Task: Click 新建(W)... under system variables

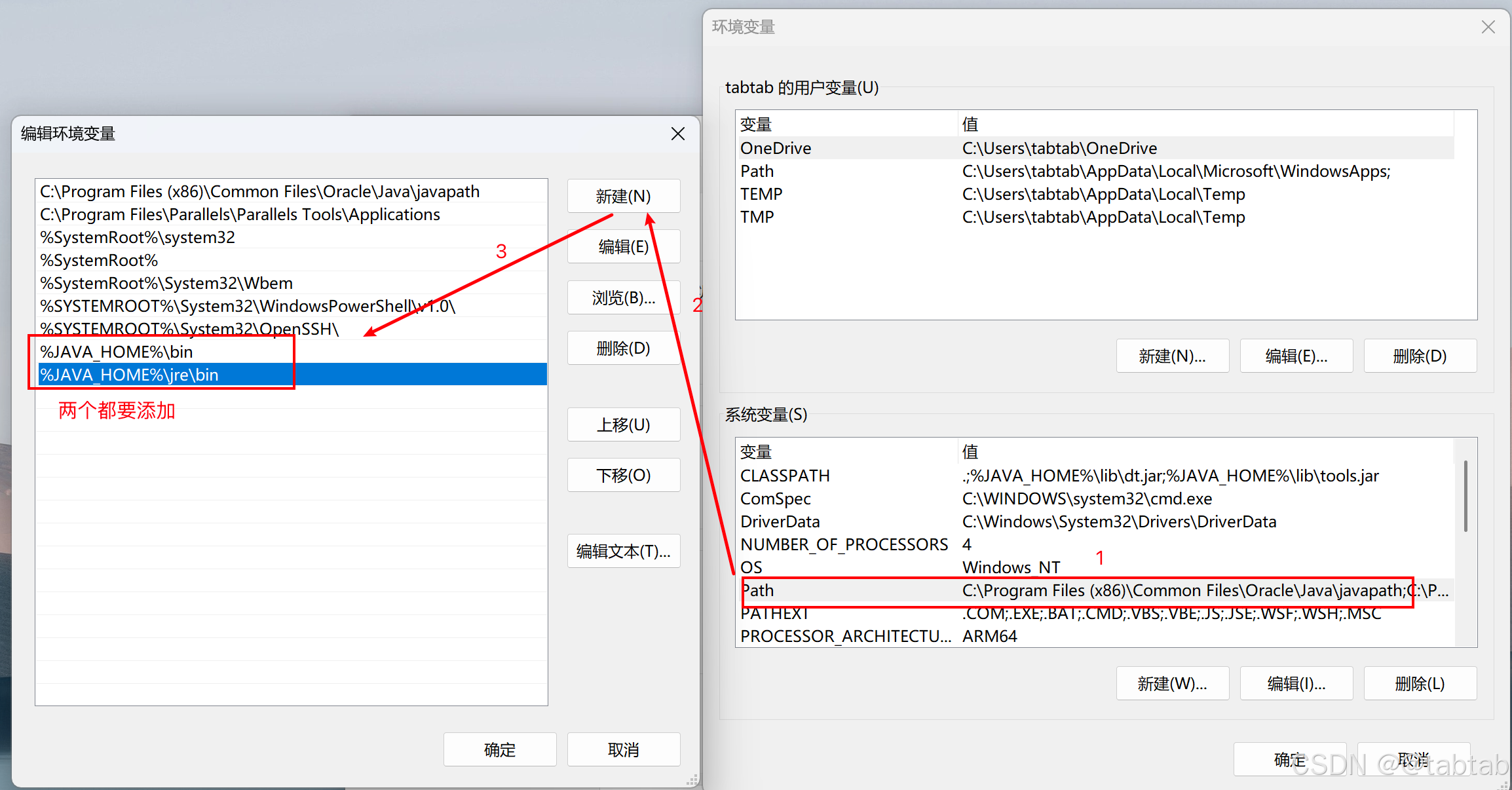Action: 1172,683
